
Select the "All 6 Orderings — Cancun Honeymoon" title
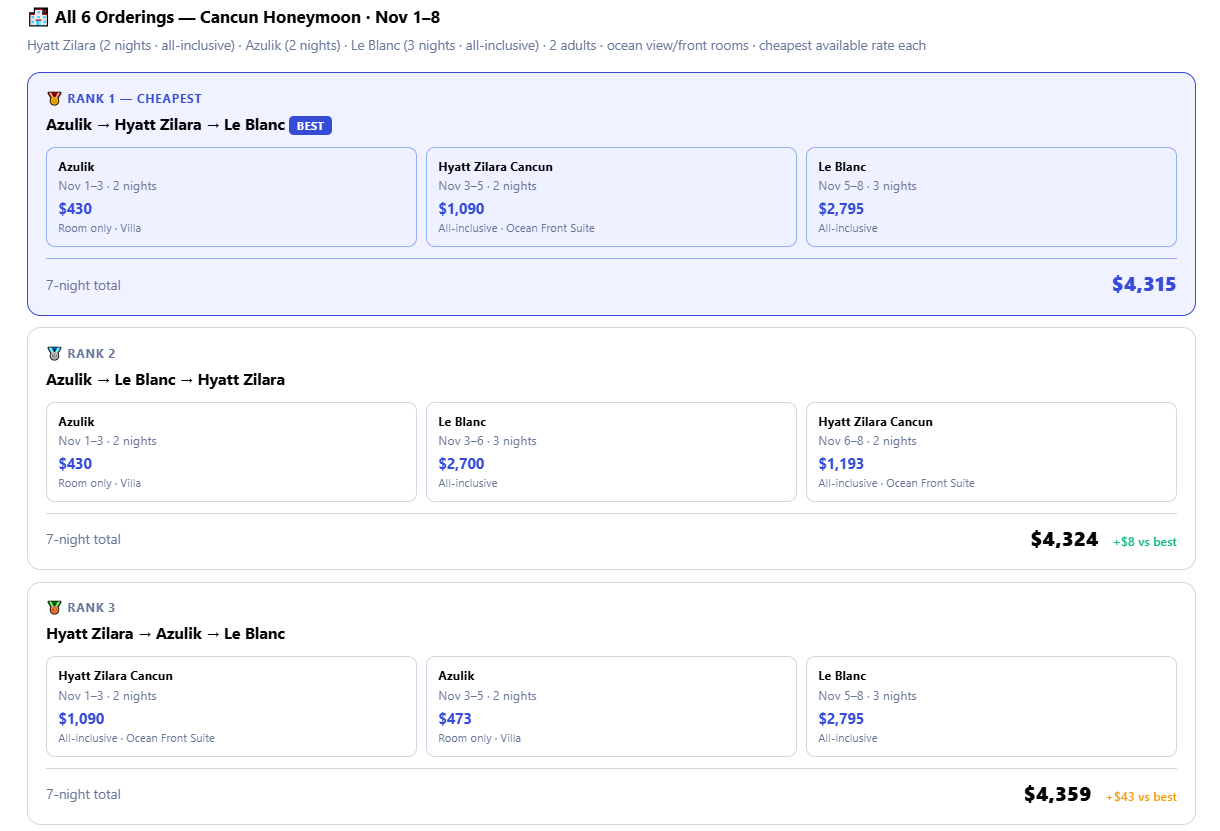point(247,17)
